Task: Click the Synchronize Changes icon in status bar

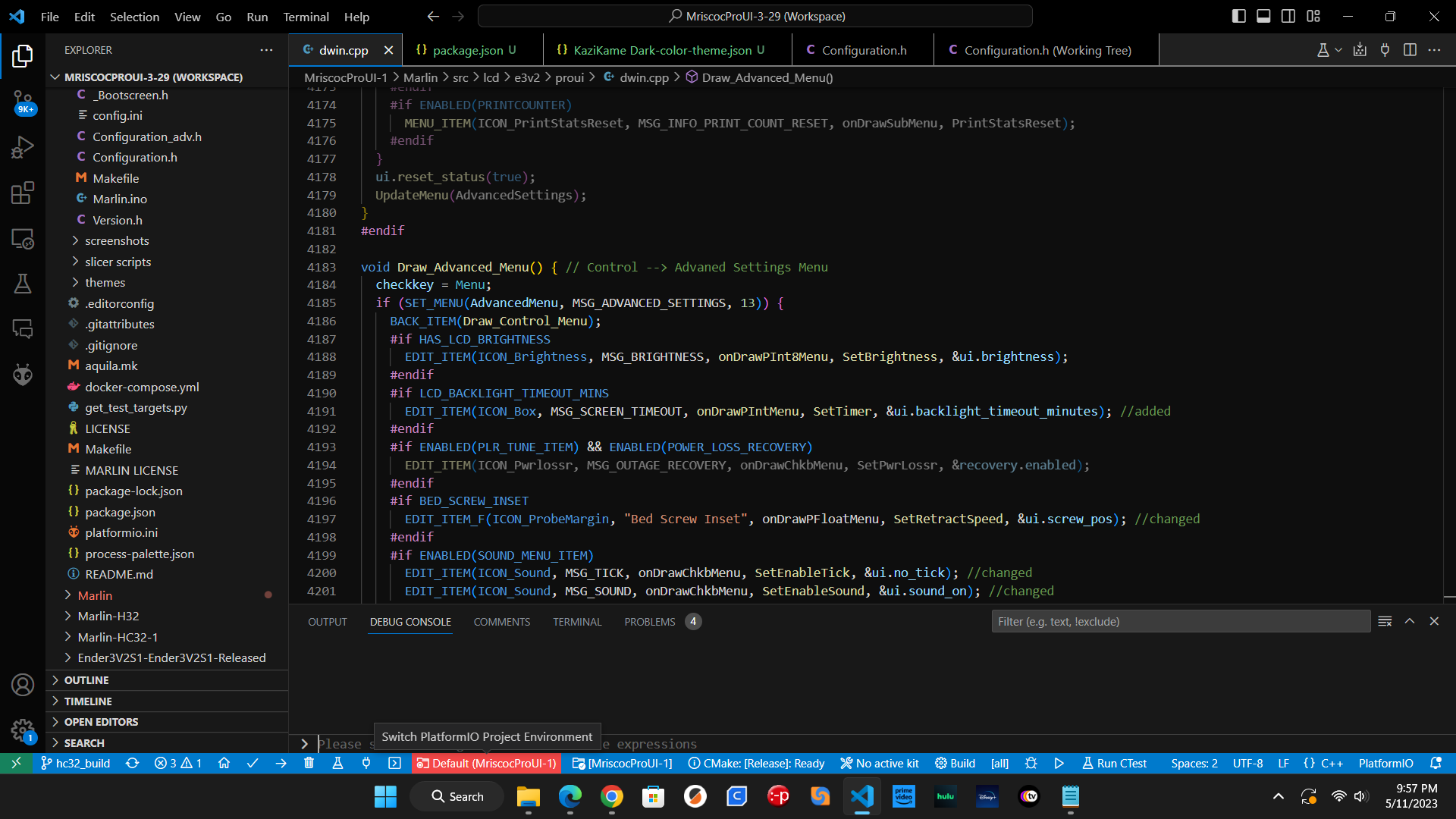Action: pos(132,763)
